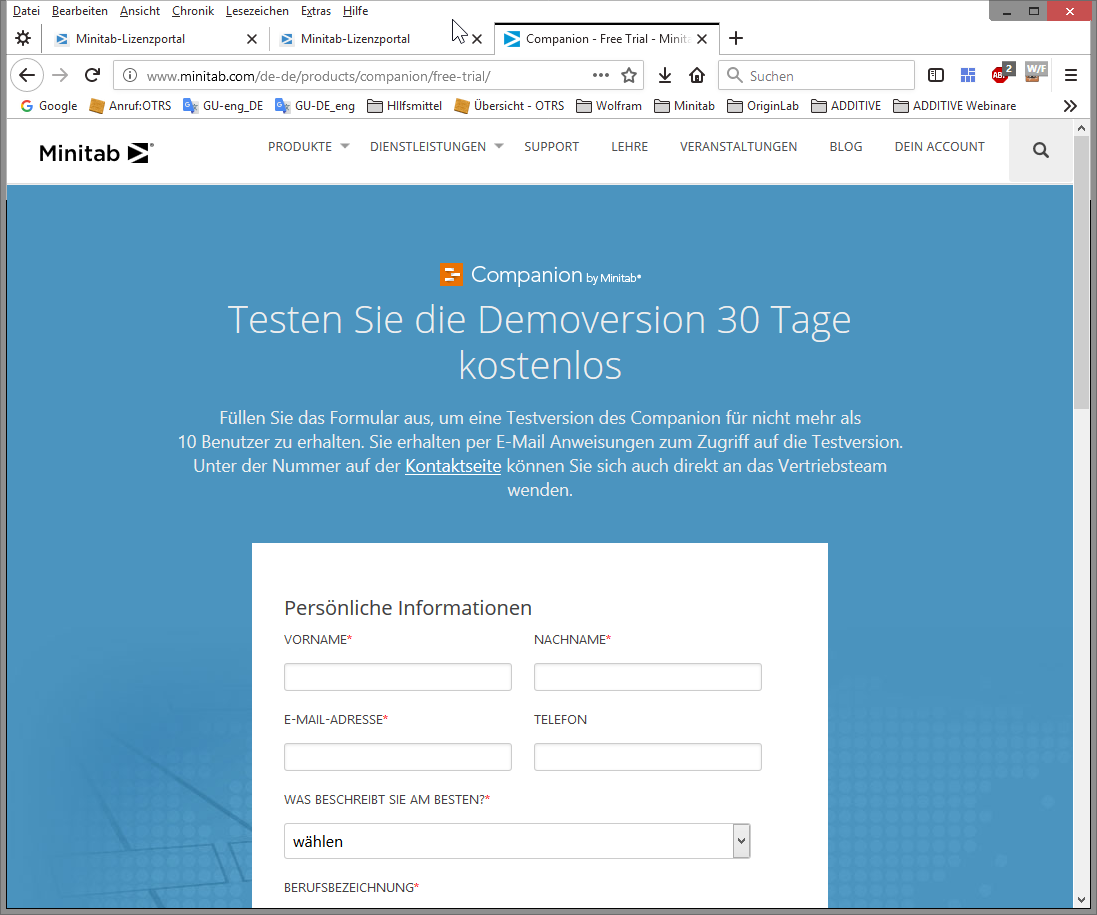Reload the current page

click(92, 75)
